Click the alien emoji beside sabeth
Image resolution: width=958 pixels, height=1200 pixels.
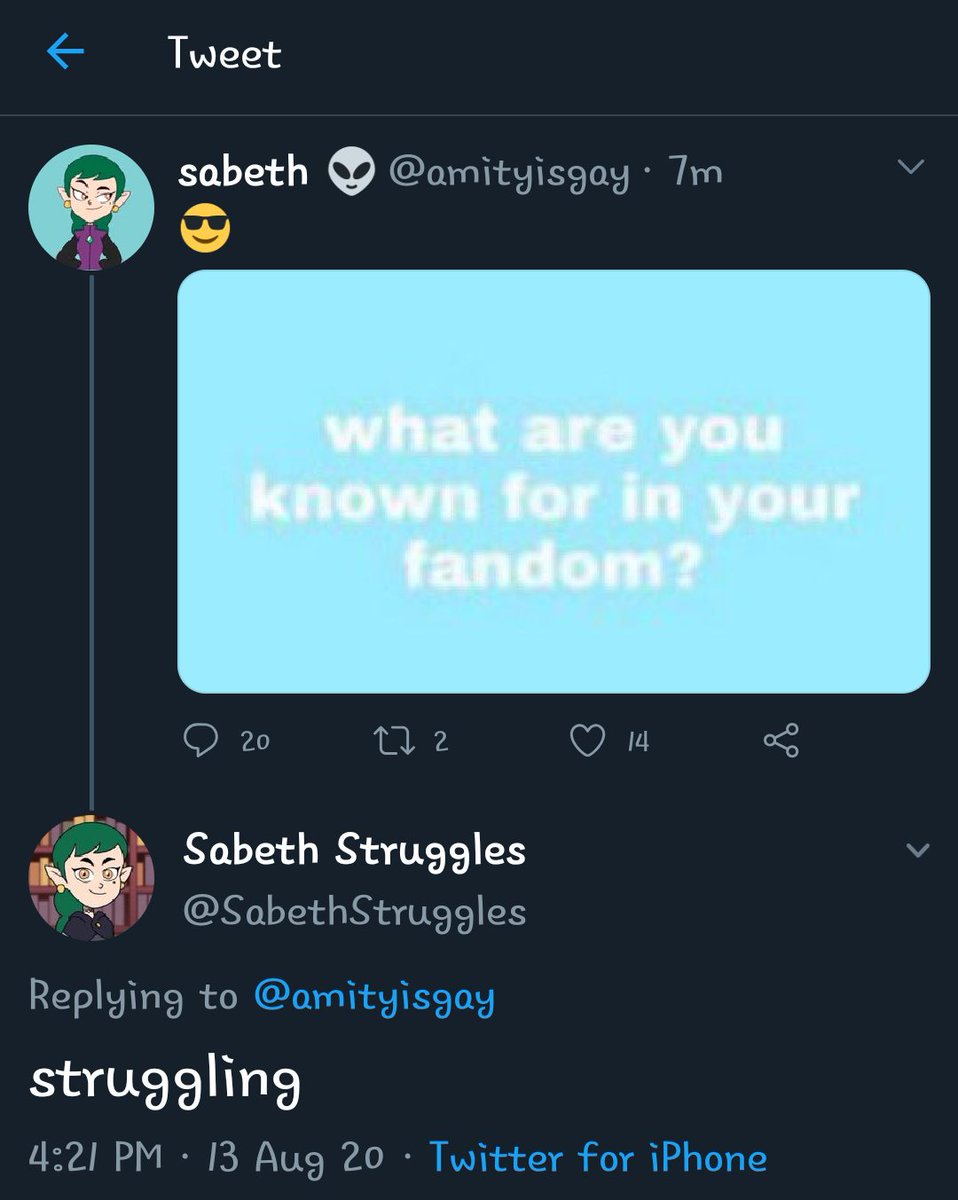click(x=349, y=173)
